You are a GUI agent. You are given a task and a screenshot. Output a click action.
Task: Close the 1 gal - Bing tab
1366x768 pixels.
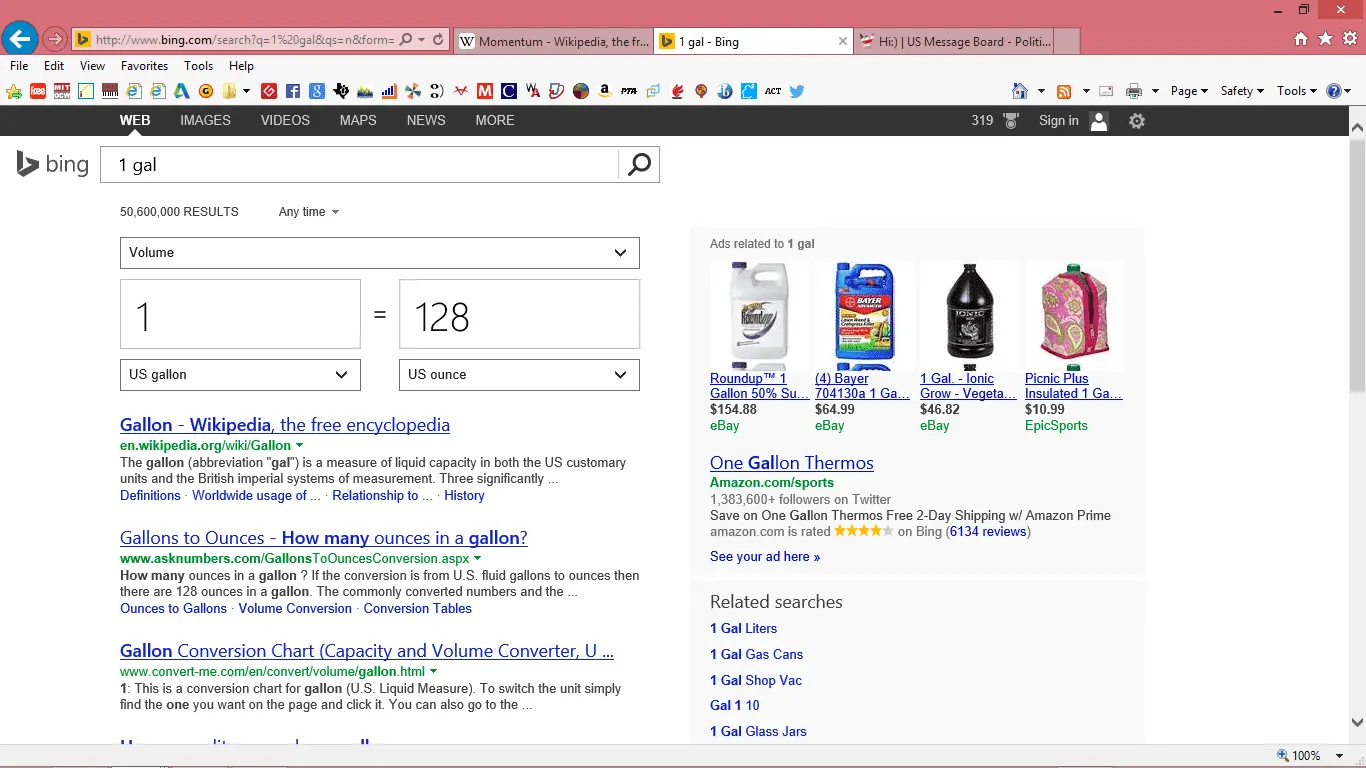(843, 41)
